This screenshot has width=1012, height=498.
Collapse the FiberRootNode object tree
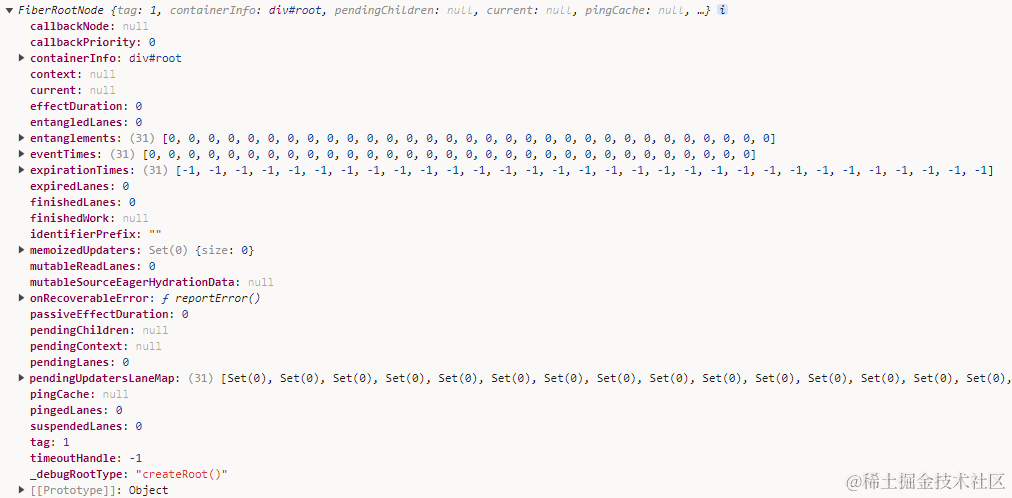pos(10,10)
